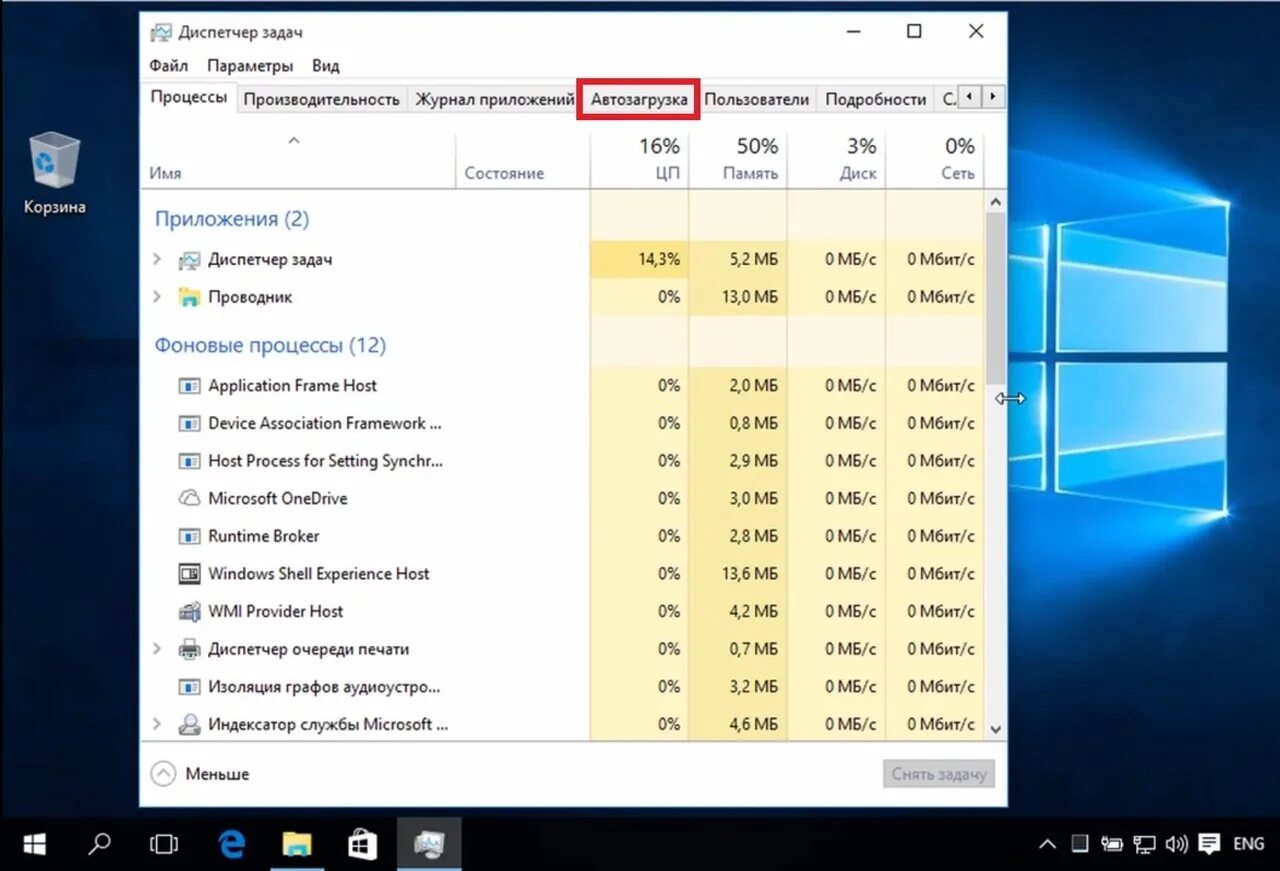This screenshot has height=871, width=1280.
Task: Collapse details with the Меньше button
Action: pos(200,773)
